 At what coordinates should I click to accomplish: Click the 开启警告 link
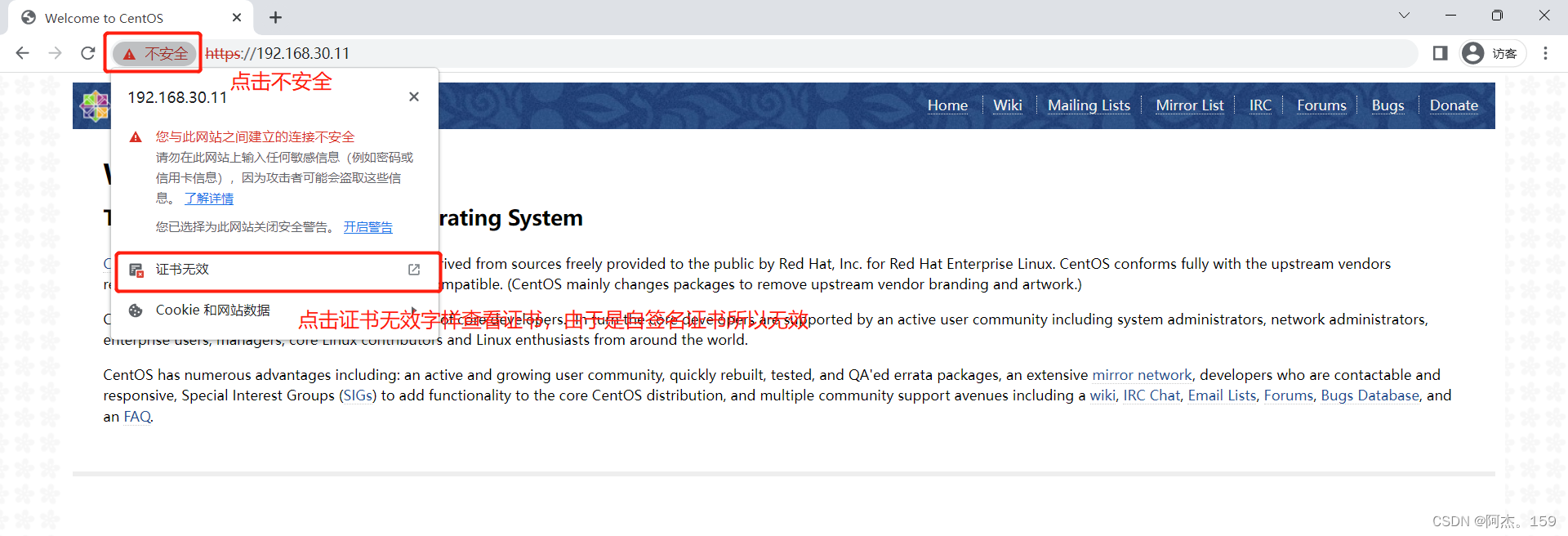[367, 227]
